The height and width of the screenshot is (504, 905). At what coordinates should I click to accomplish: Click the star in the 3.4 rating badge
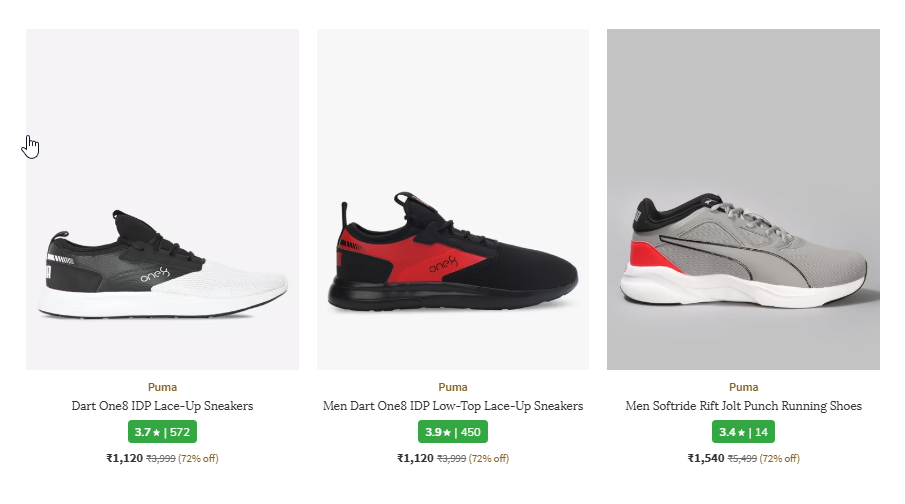741,433
